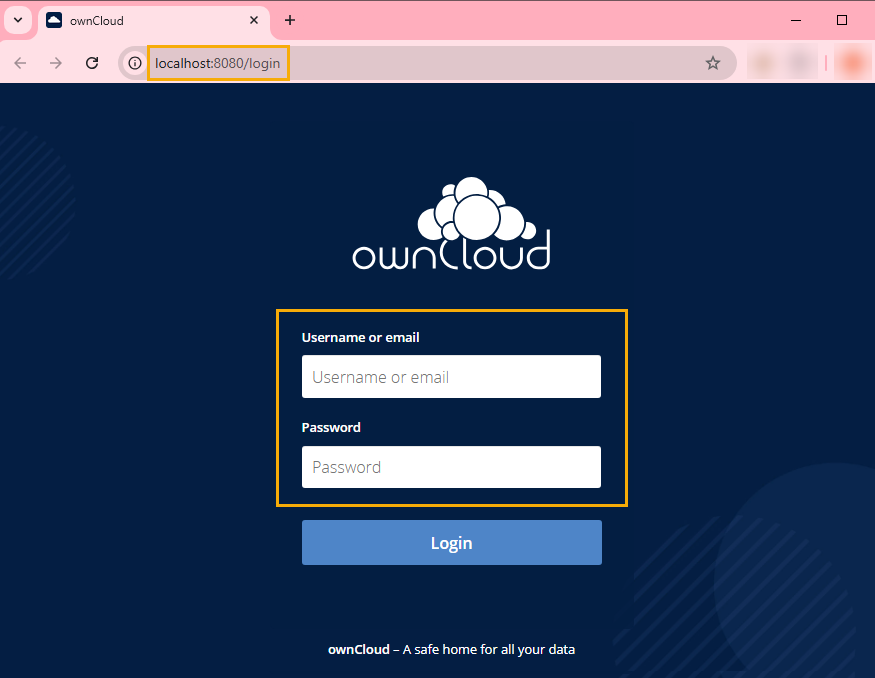View site information icon in address bar
Image resolution: width=875 pixels, height=678 pixels.
pos(134,63)
